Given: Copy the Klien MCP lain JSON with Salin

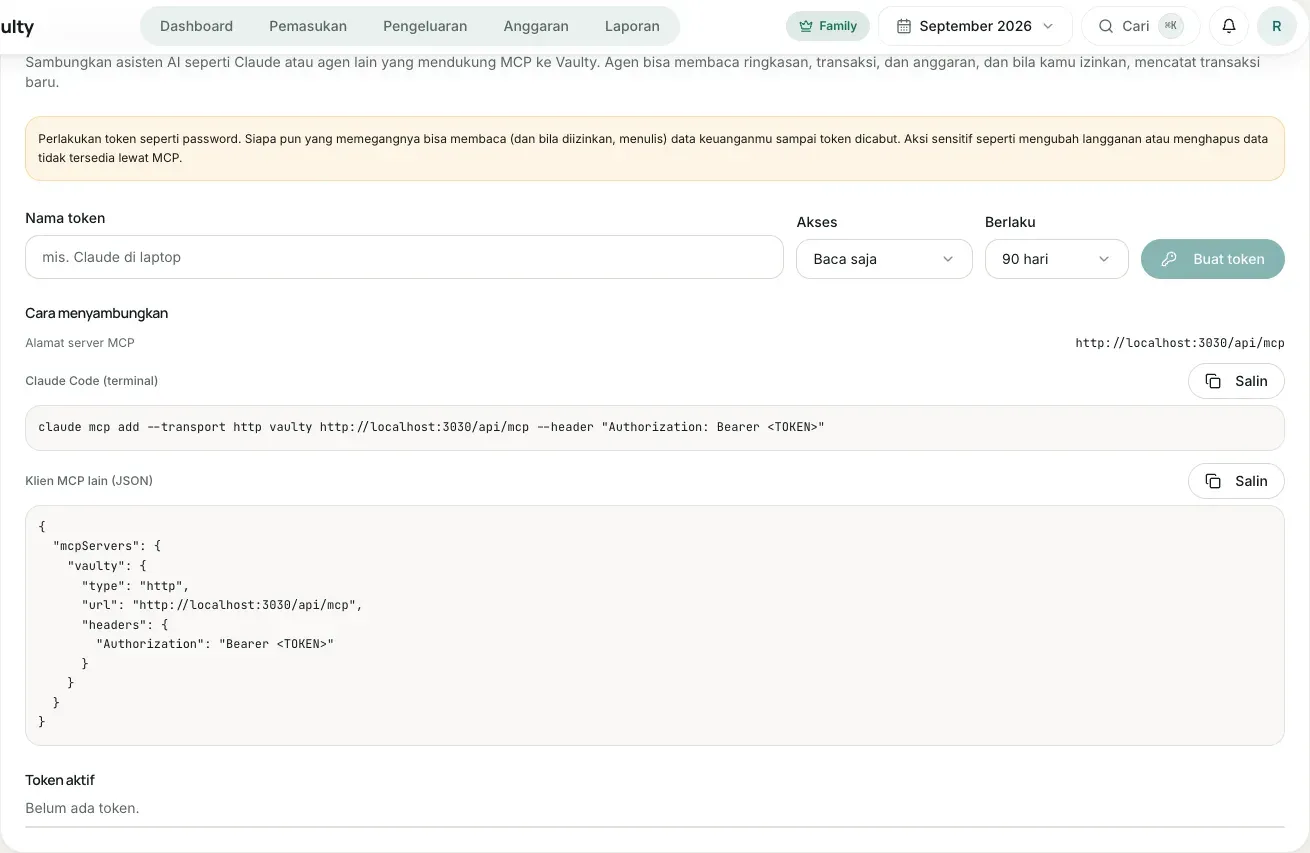Looking at the screenshot, I should tap(1236, 481).
